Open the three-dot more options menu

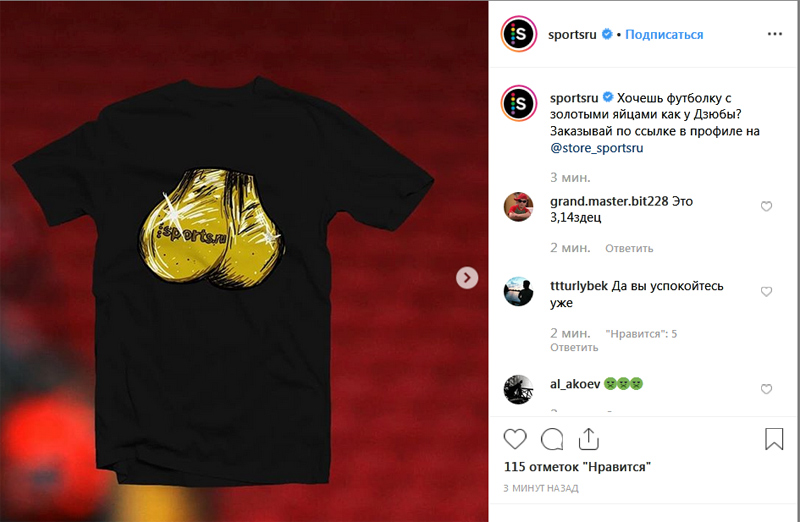(774, 34)
